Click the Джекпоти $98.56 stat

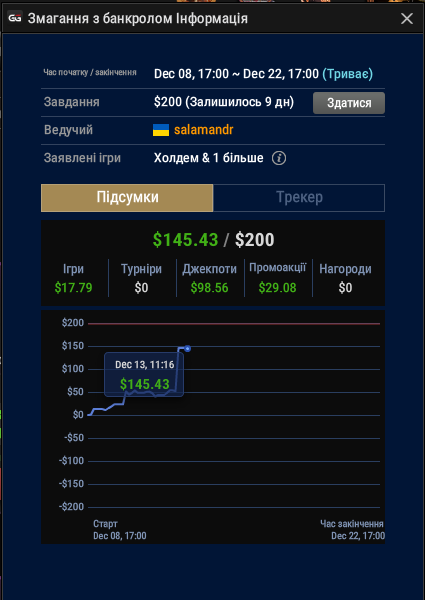point(210,278)
